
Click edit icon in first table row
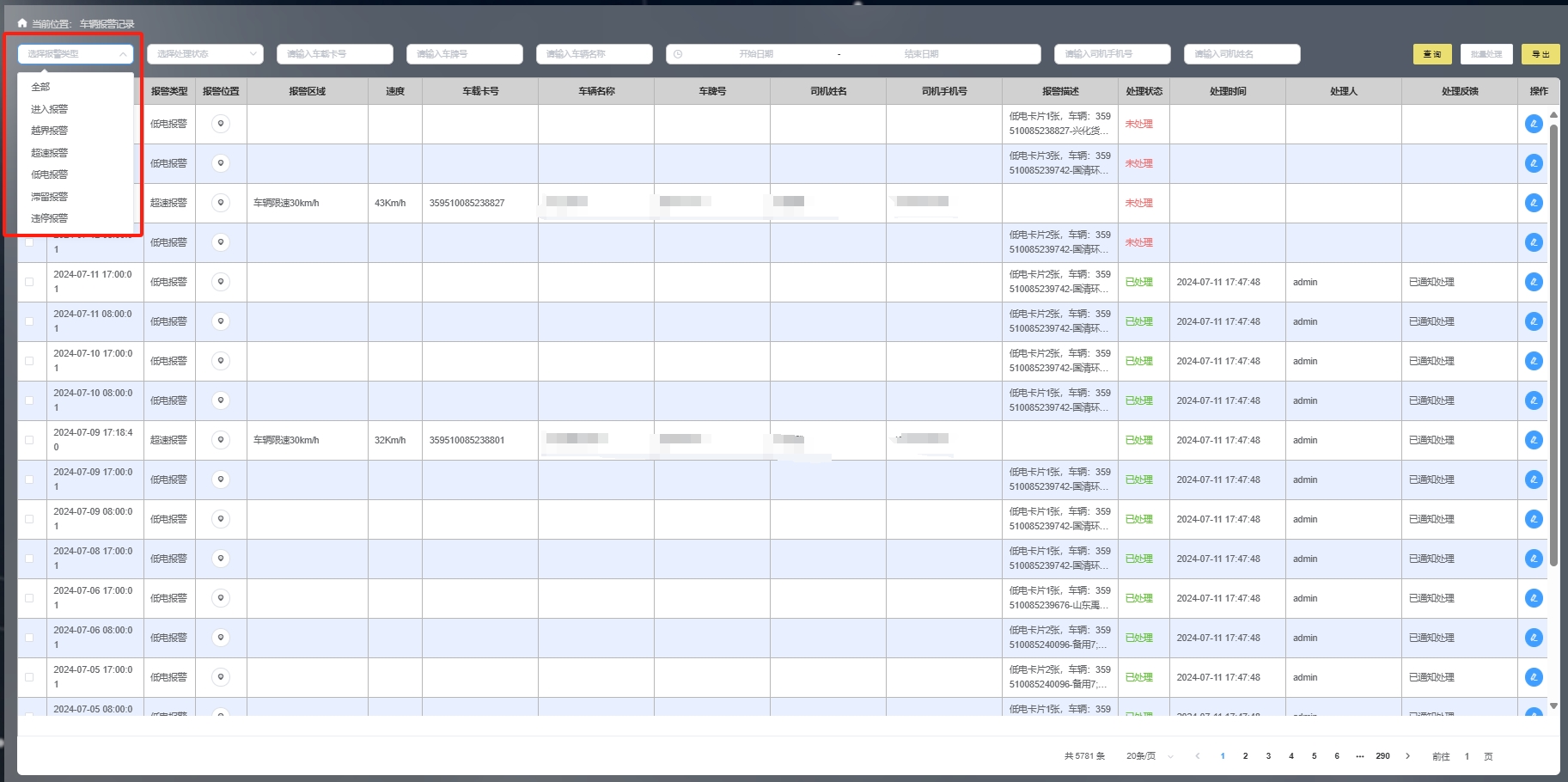click(1534, 124)
